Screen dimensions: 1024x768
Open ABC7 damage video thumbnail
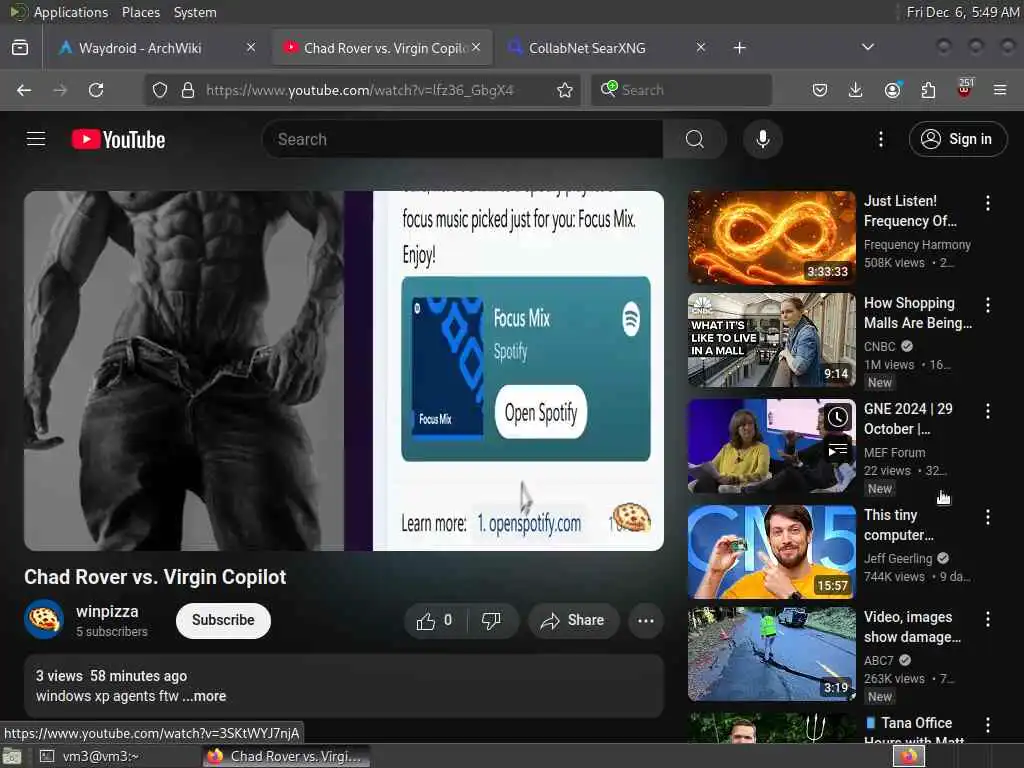[771, 654]
